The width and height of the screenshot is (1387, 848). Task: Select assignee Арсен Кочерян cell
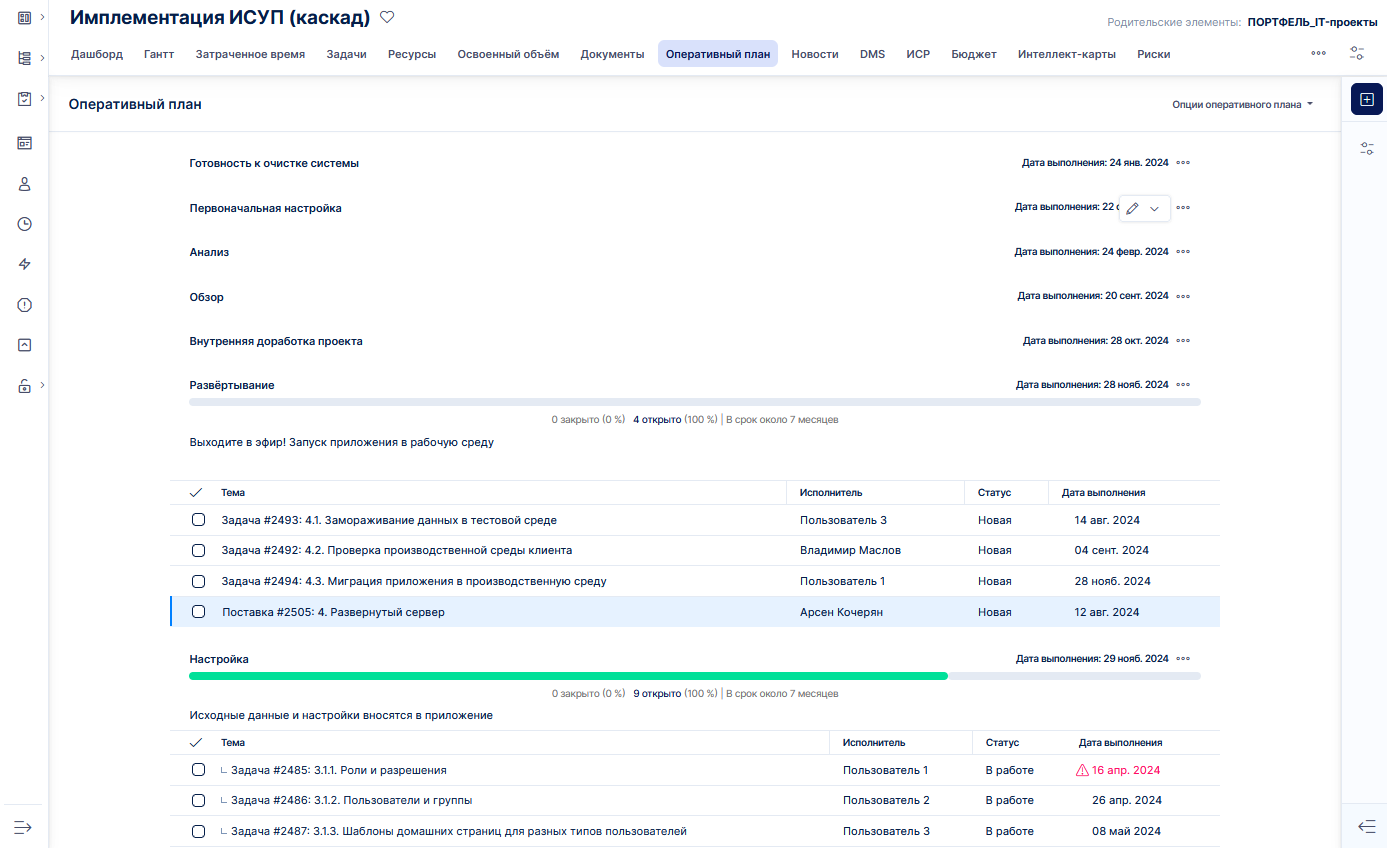tap(841, 612)
